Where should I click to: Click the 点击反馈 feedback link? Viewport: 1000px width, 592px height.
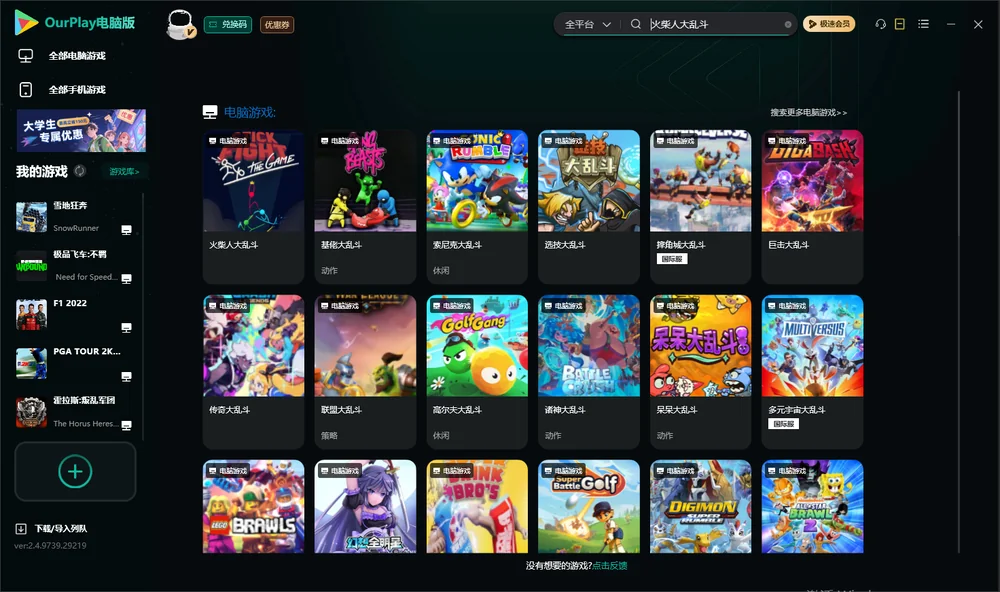pyautogui.click(x=610, y=565)
